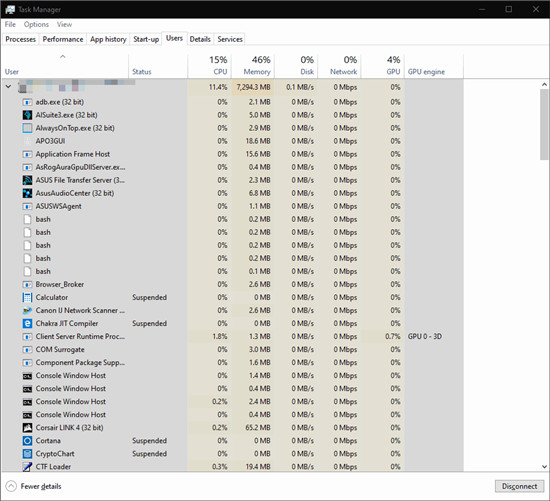Click the CryptoChart app icon
This screenshot has height=501, width=550.
(x=27, y=454)
